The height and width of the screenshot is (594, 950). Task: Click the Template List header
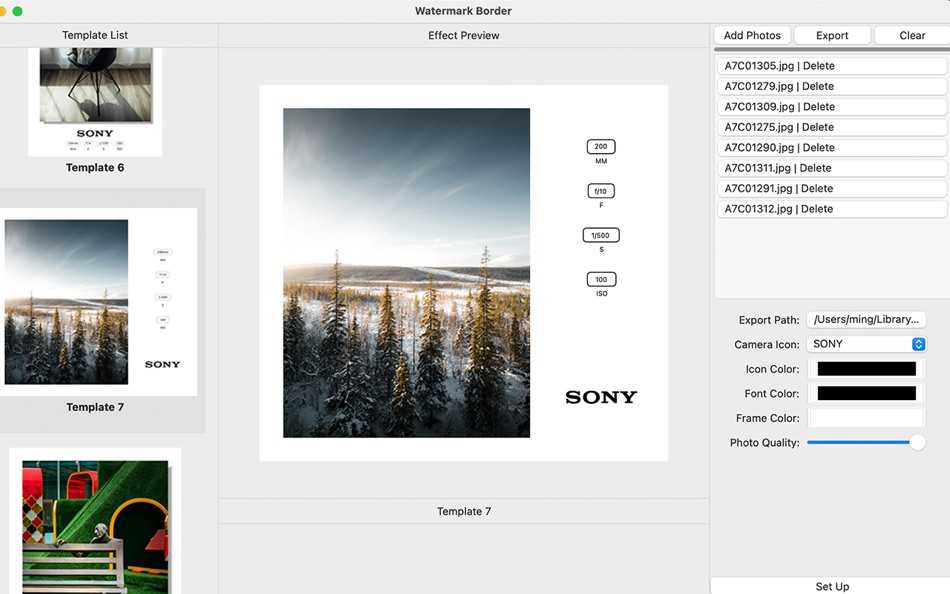pos(95,35)
